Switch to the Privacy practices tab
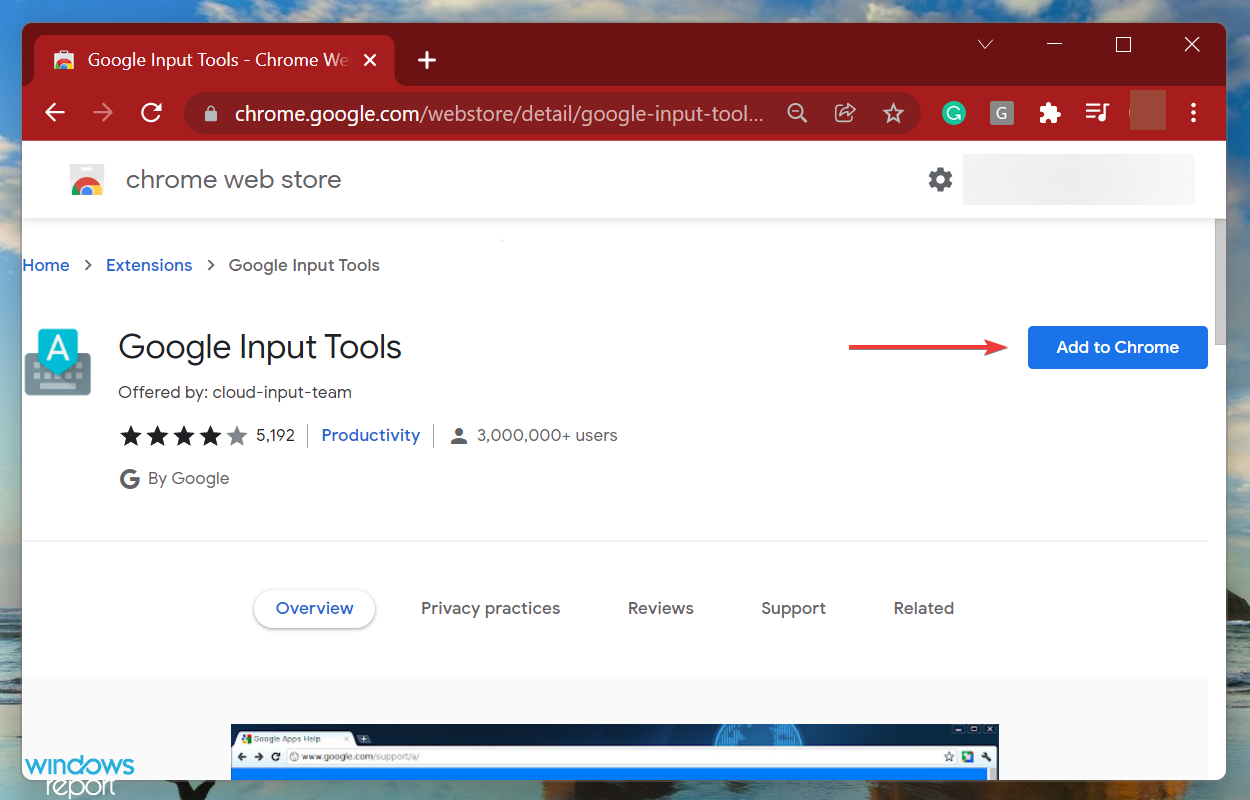This screenshot has width=1250, height=800. [x=490, y=608]
